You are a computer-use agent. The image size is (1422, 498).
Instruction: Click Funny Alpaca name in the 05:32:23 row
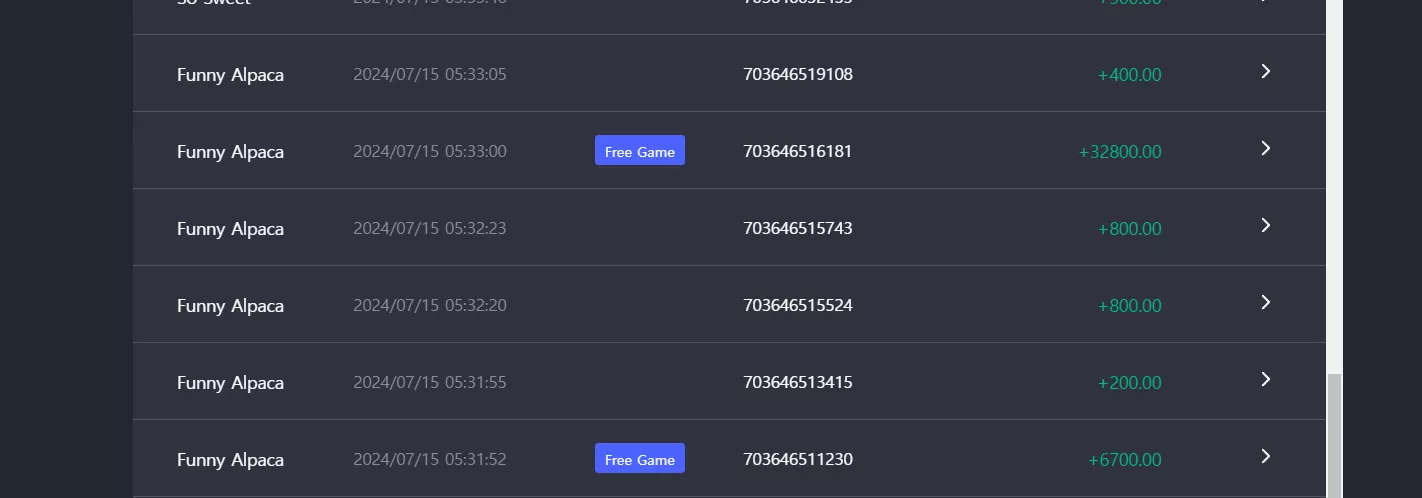(230, 229)
